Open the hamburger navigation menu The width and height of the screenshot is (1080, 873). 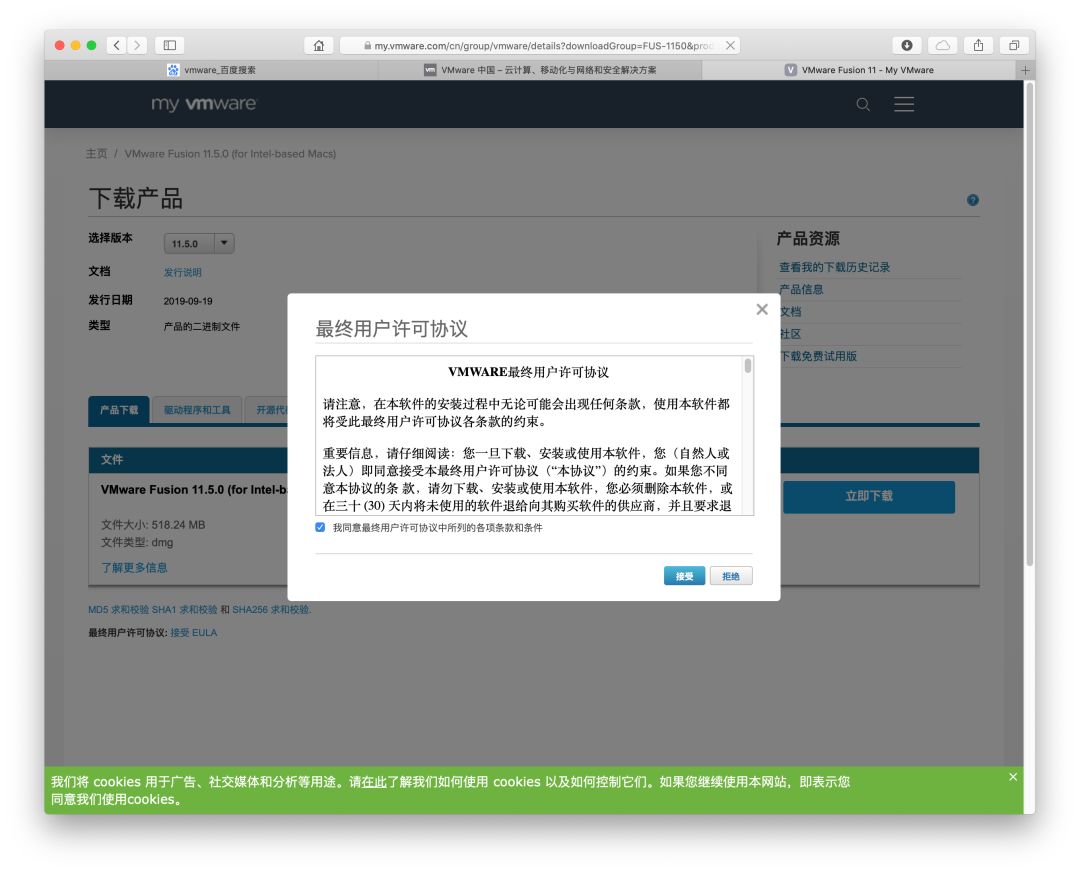tap(904, 104)
